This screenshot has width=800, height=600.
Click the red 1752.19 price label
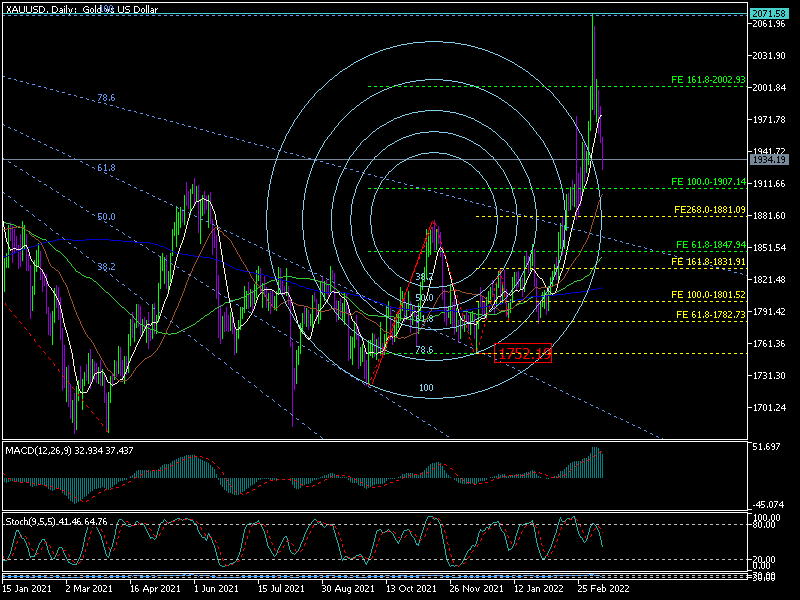523,354
